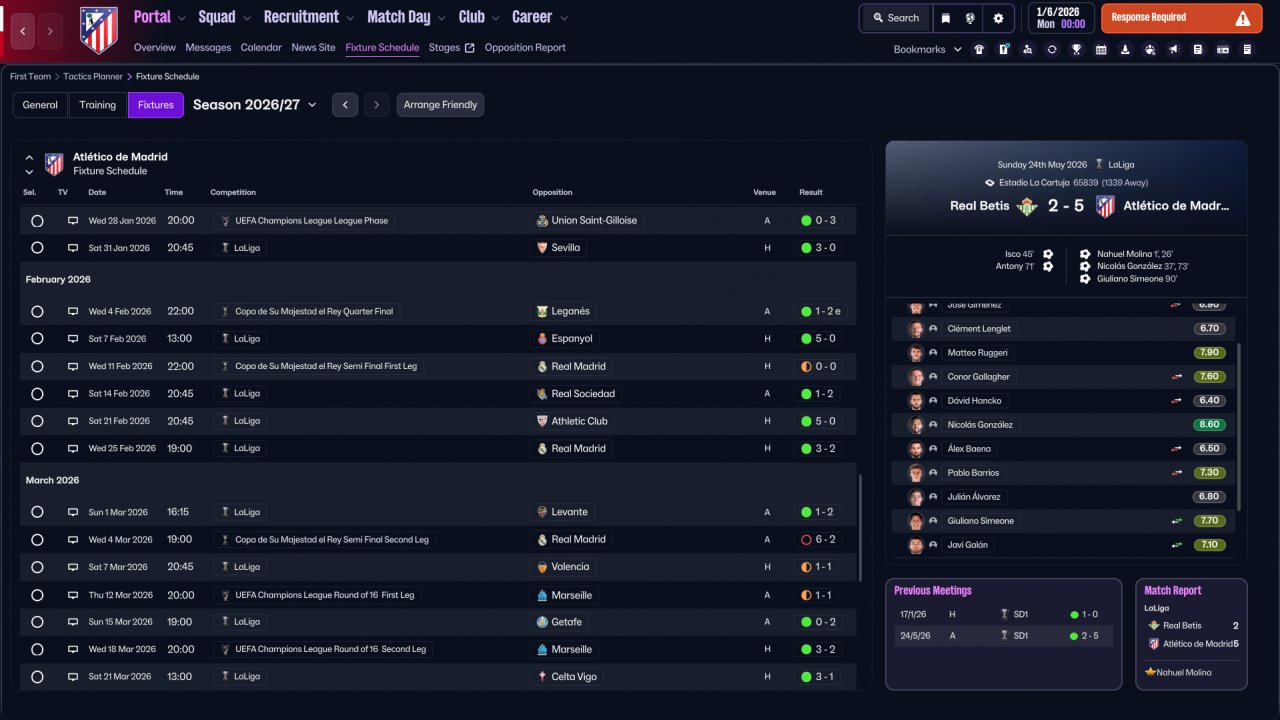Image resolution: width=1280 pixels, height=720 pixels.
Task: Open the Overview tab
Action: pyautogui.click(x=154, y=48)
